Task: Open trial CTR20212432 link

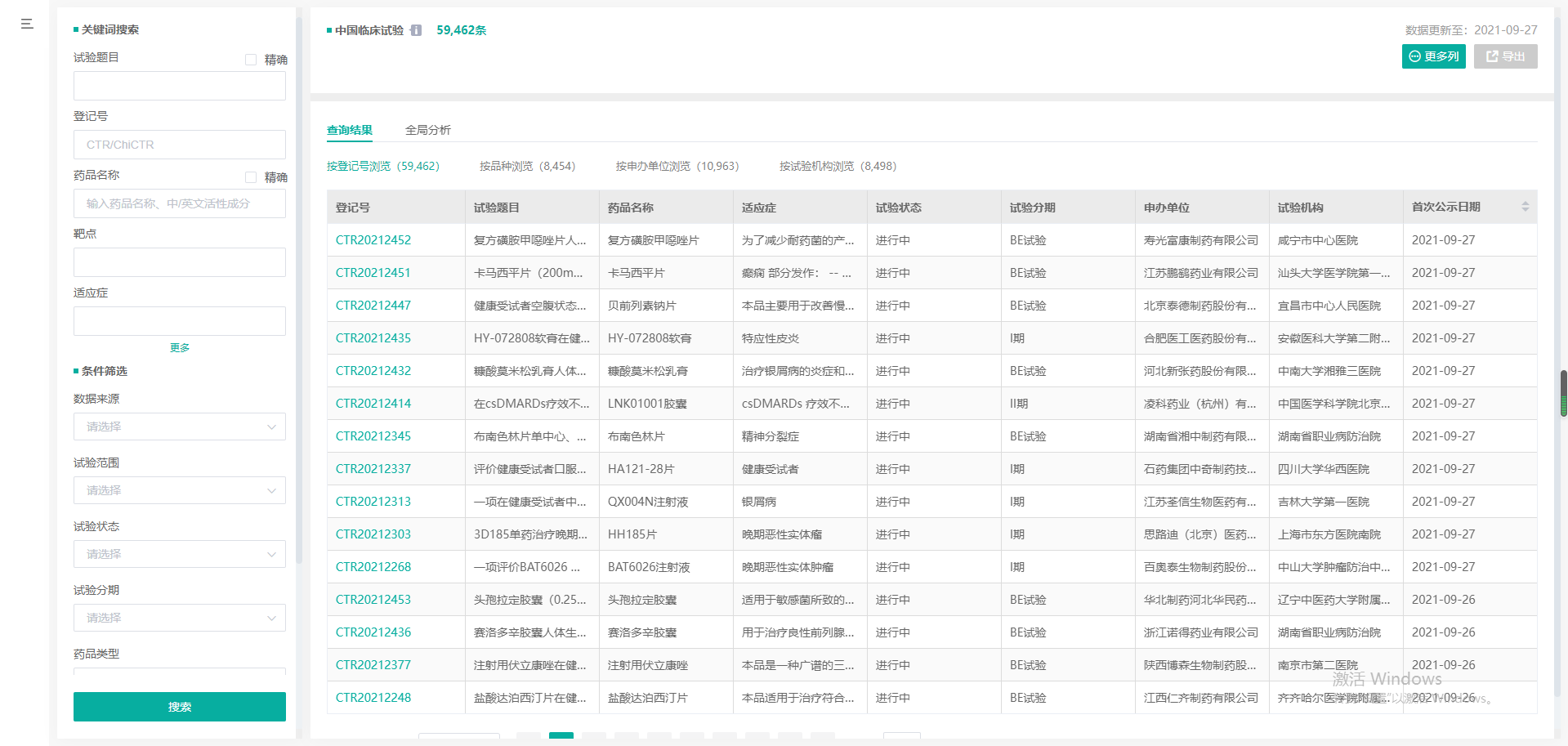Action: pyautogui.click(x=373, y=371)
